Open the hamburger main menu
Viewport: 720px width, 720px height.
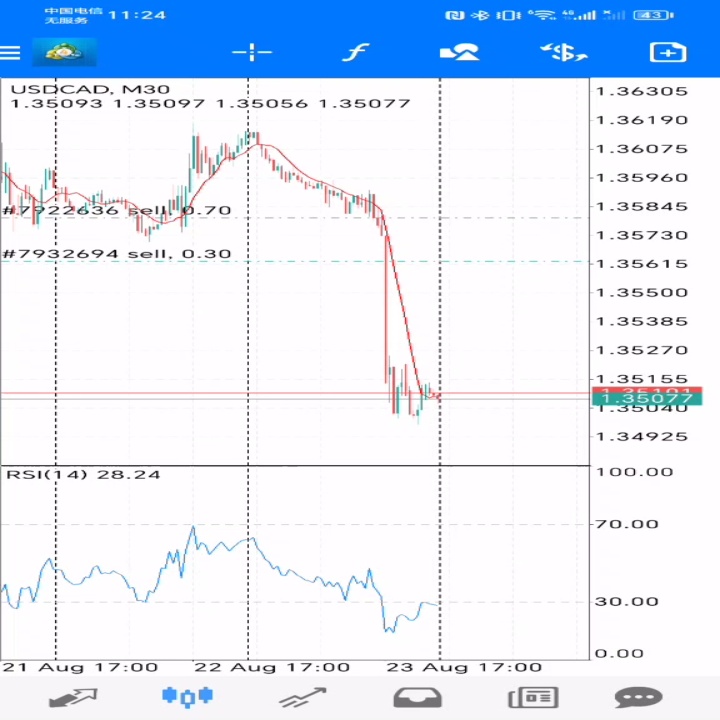point(11,52)
